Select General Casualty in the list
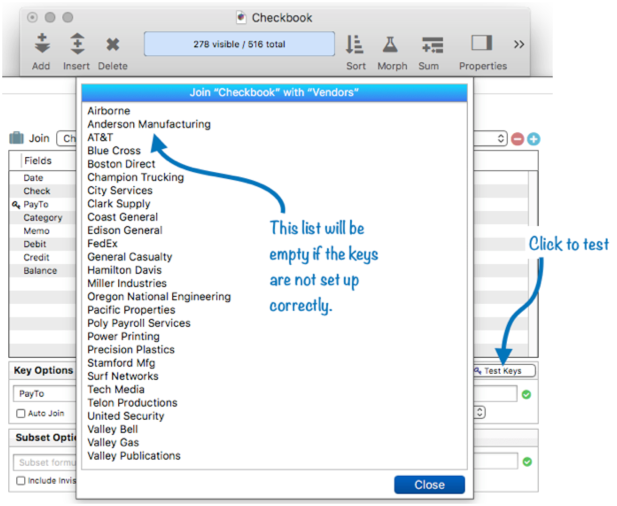Screen dimensions: 617x506 pos(130,257)
